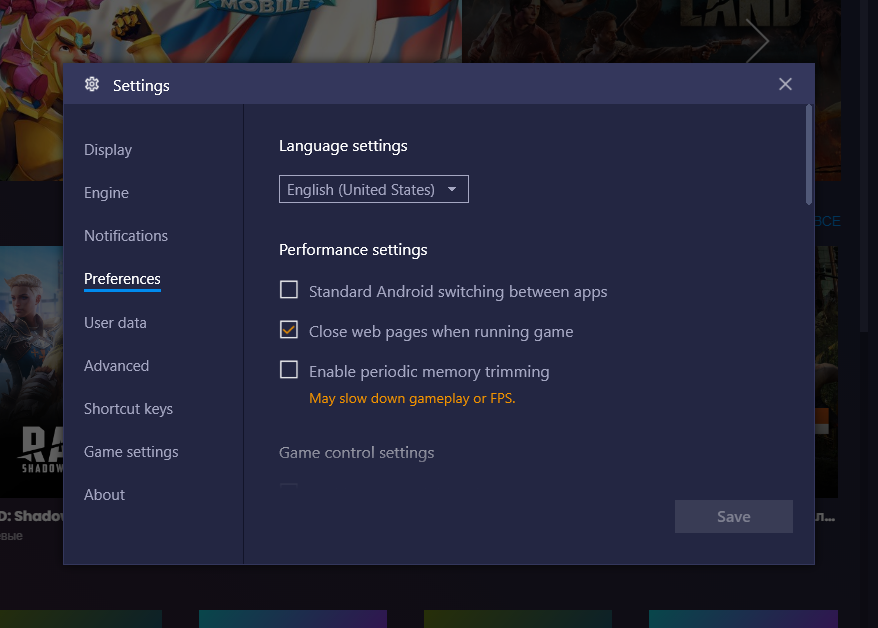Go to the Game settings section
This screenshot has height=628, width=878.
pyautogui.click(x=131, y=452)
